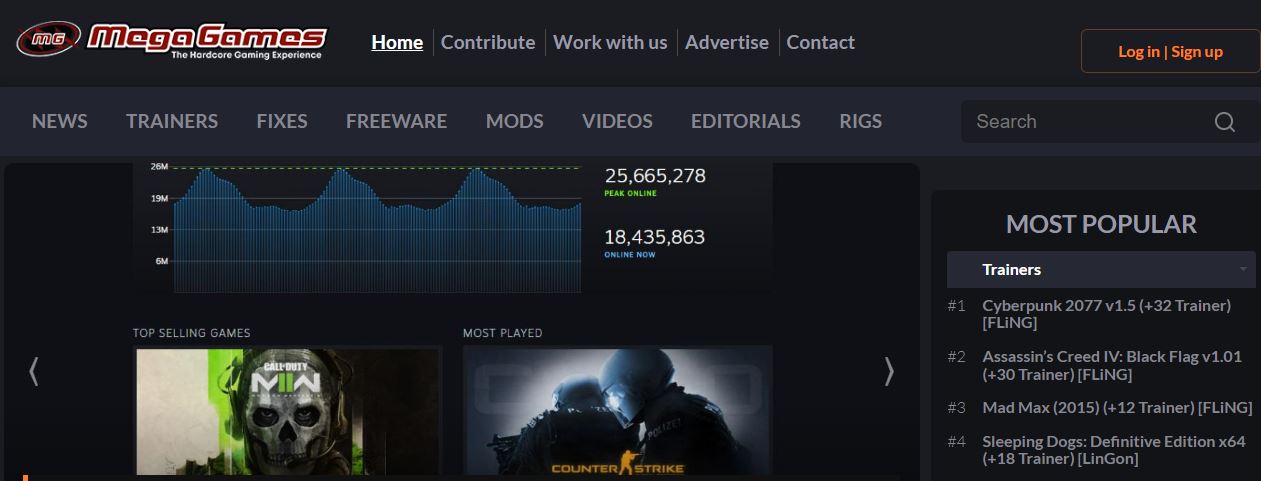Viewport: 1261px width, 481px height.
Task: Click the Call of Duty MWII thumbnail
Action: point(288,410)
